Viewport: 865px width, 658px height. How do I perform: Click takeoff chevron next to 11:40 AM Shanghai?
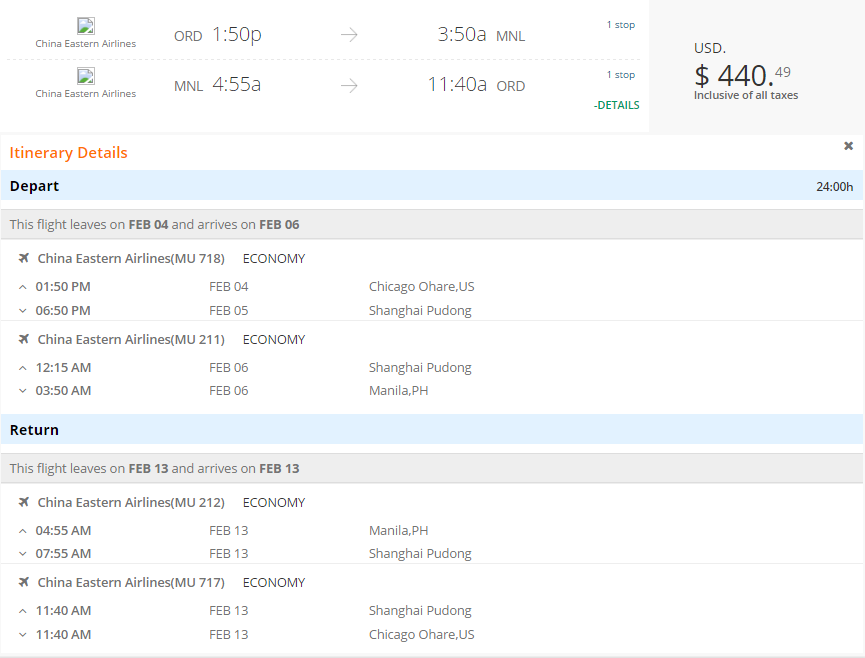click(x=23, y=611)
